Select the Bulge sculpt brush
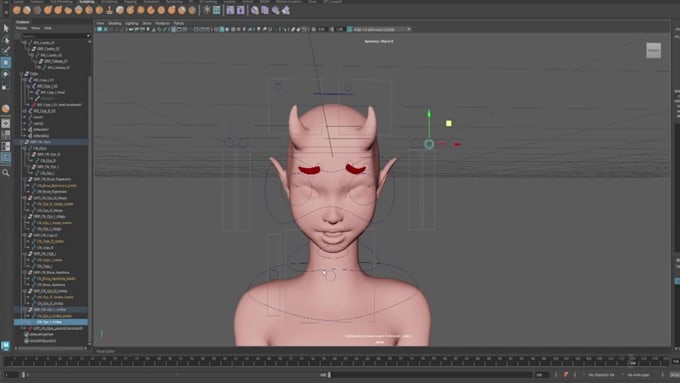The image size is (680, 383). (x=172, y=10)
